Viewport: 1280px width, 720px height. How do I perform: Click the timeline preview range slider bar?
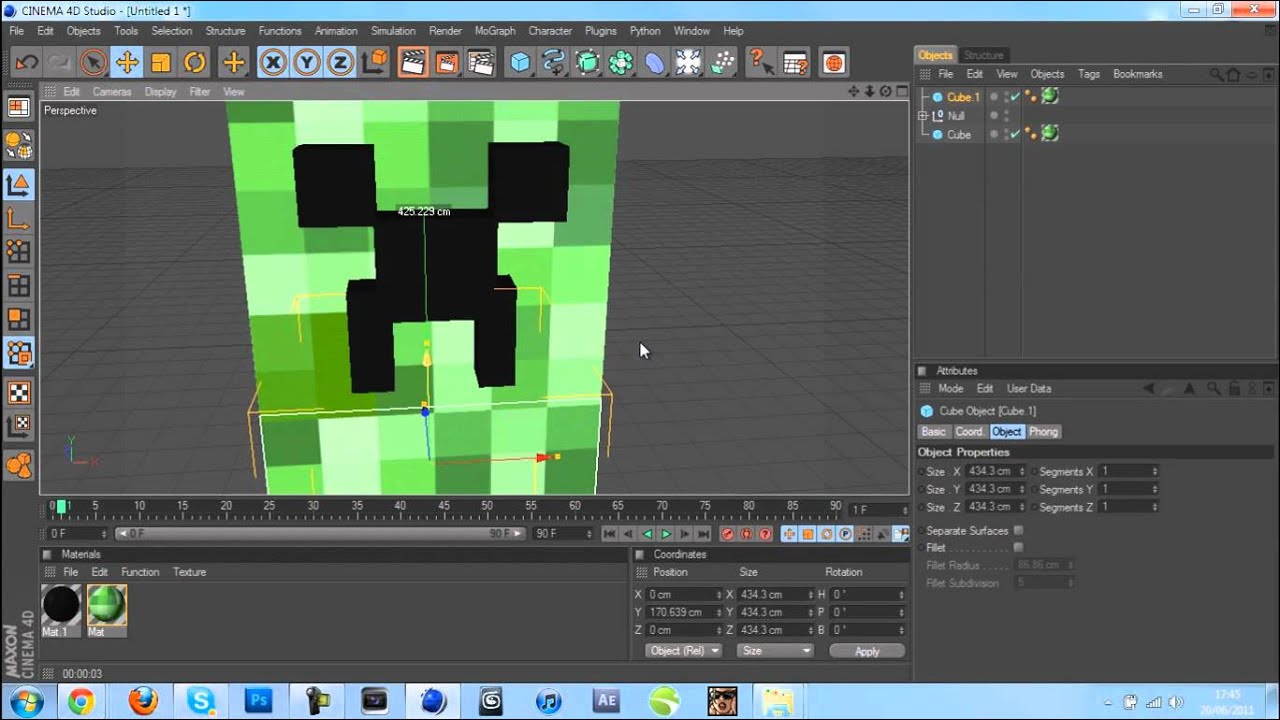(320, 534)
